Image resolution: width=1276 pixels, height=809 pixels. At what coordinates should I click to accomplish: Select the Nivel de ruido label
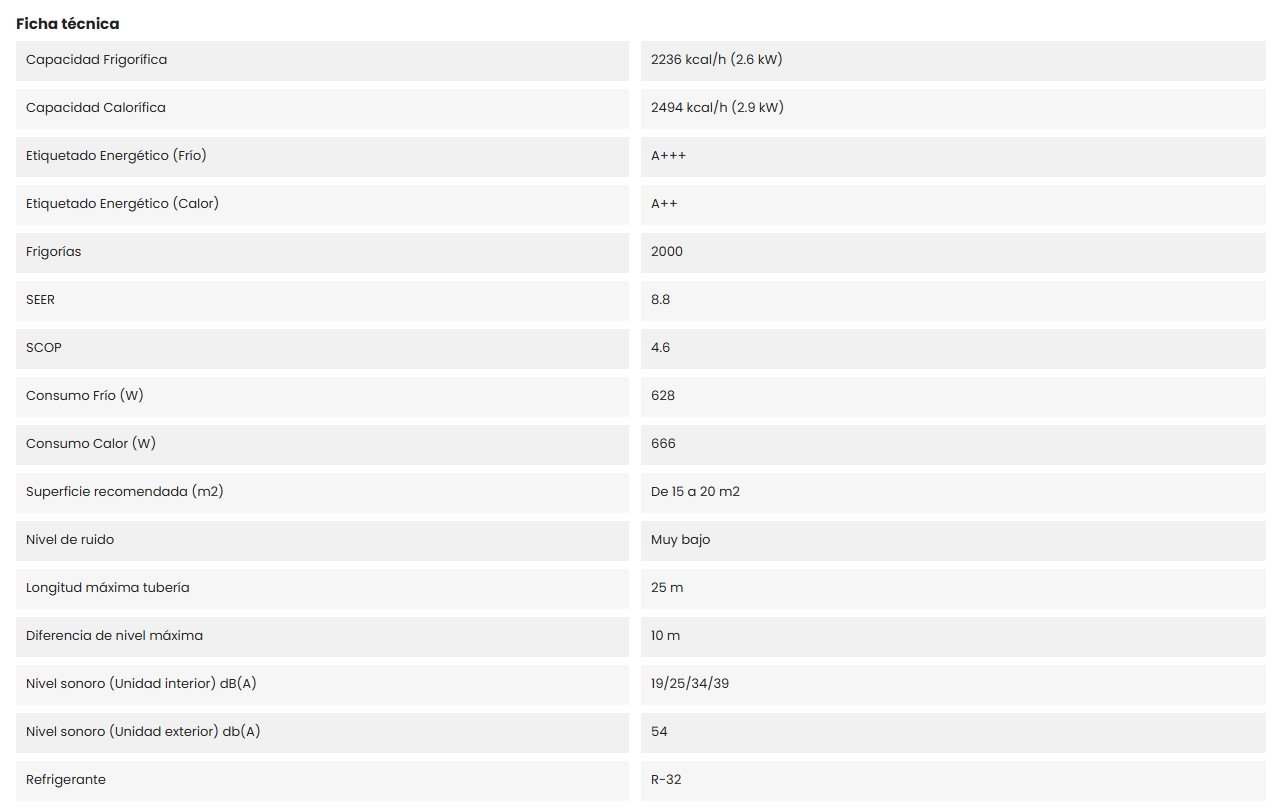coord(70,540)
